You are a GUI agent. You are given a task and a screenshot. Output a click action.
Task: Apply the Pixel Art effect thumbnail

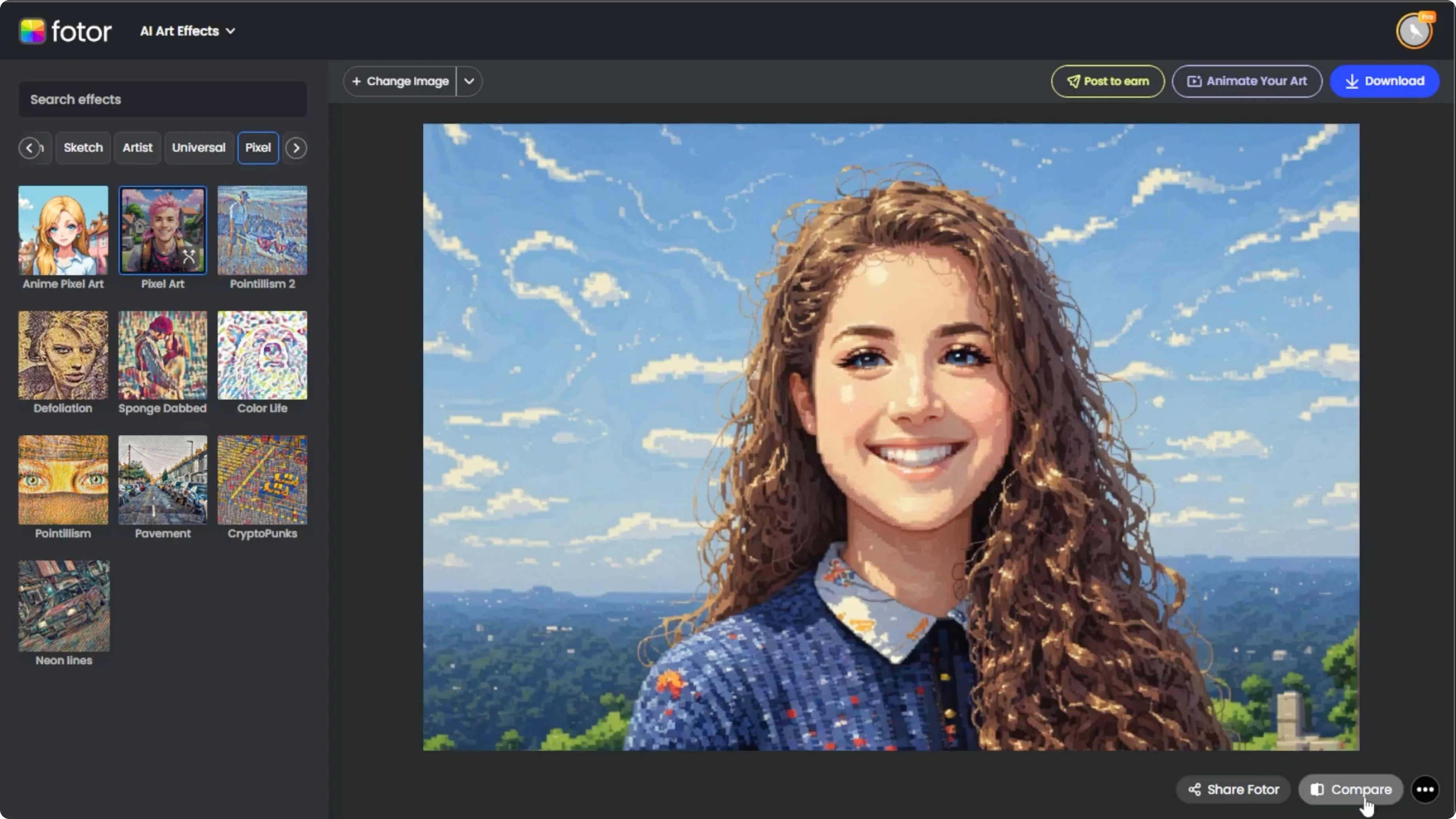[x=163, y=231]
